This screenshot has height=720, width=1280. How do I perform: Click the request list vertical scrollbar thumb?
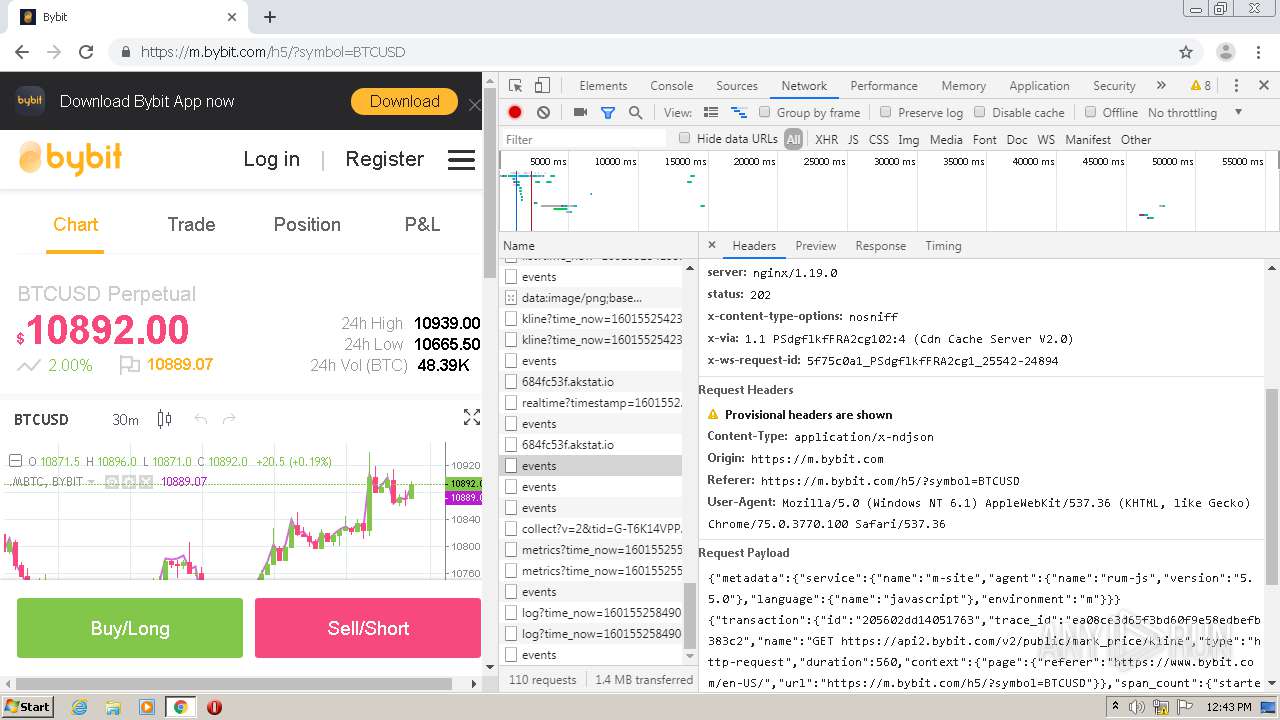[x=689, y=614]
